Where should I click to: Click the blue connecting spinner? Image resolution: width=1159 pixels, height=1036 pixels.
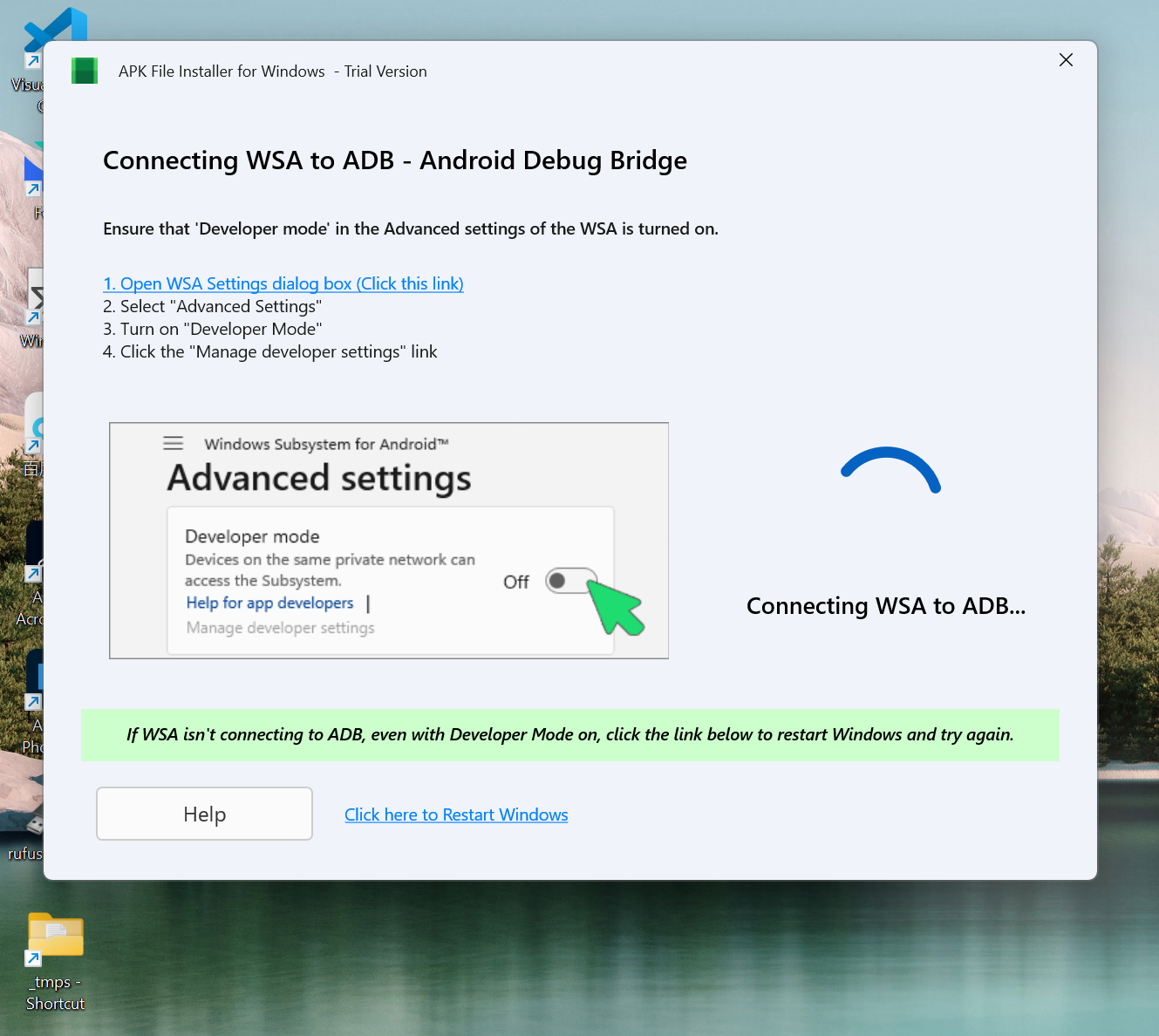(890, 470)
